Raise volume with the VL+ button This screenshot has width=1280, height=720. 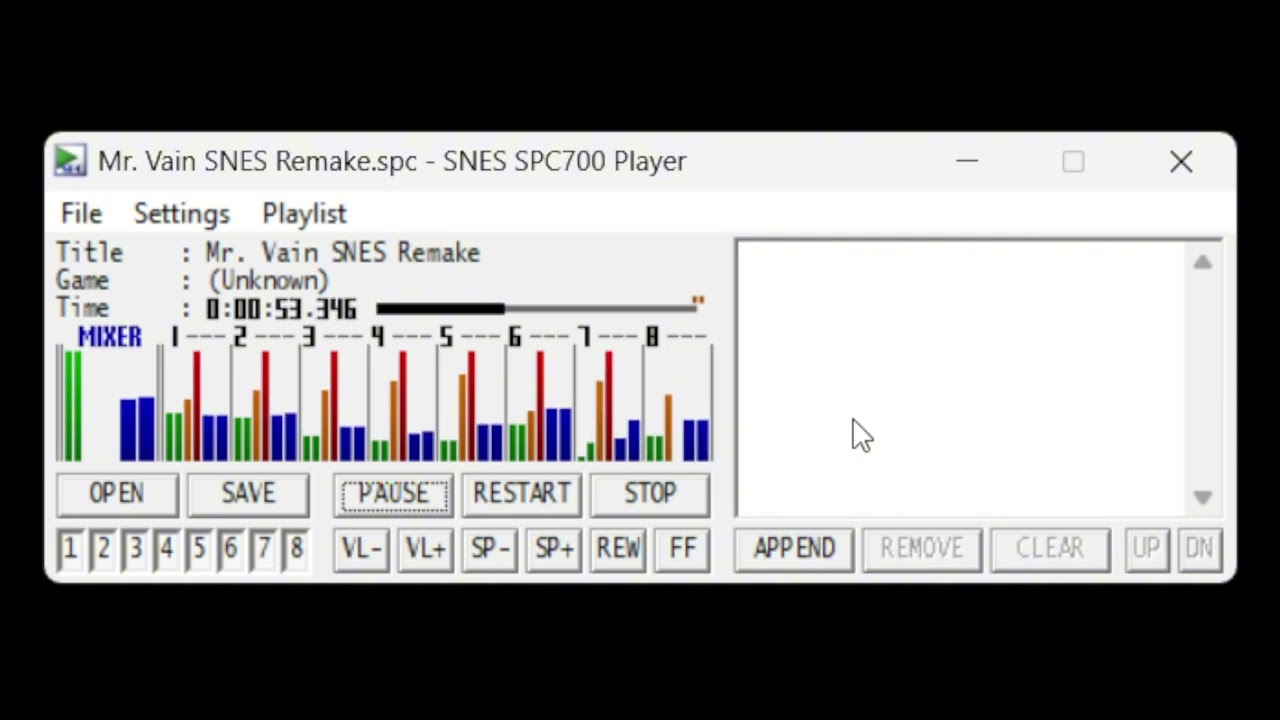tap(425, 549)
